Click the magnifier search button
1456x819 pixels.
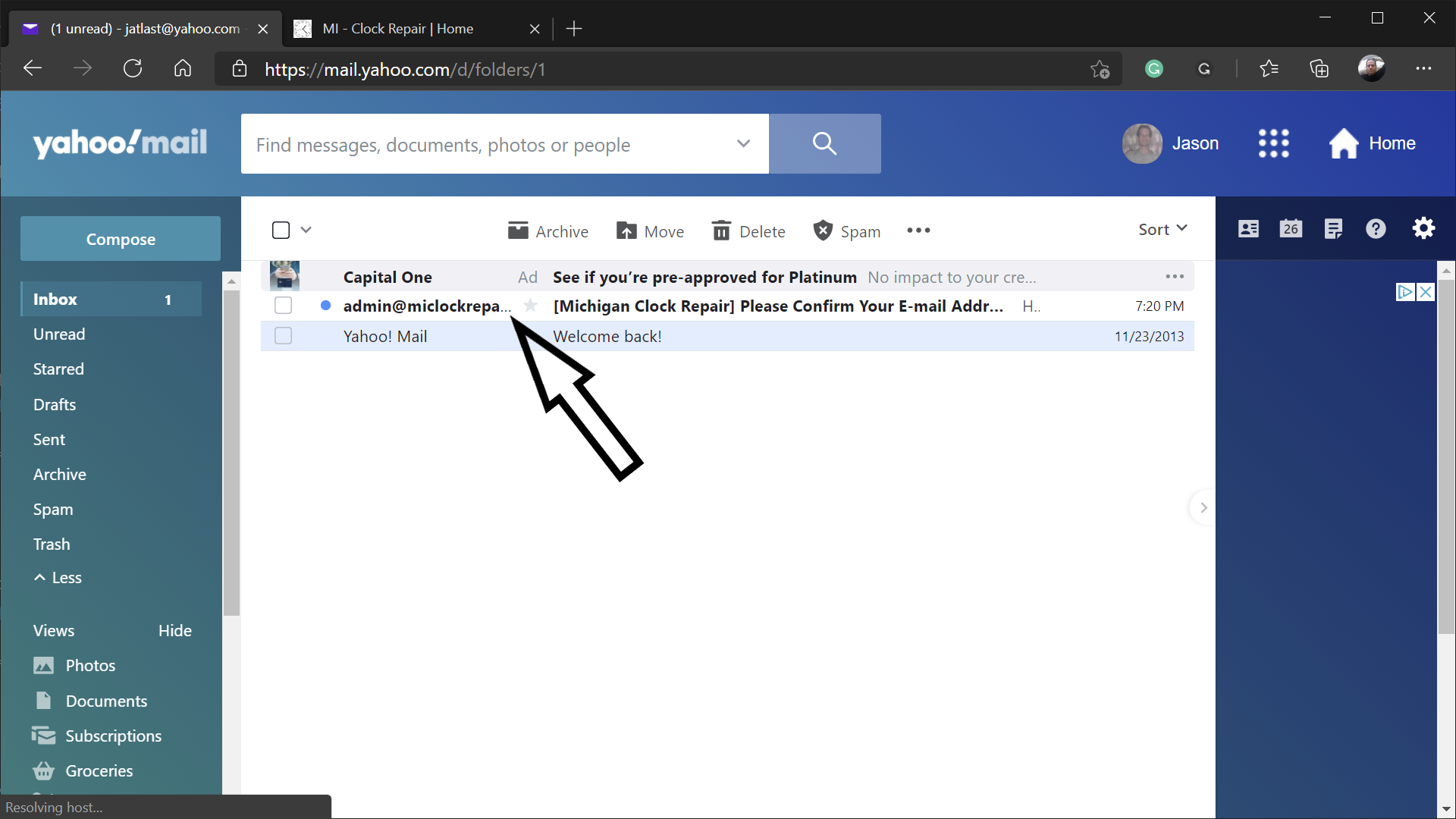824,143
